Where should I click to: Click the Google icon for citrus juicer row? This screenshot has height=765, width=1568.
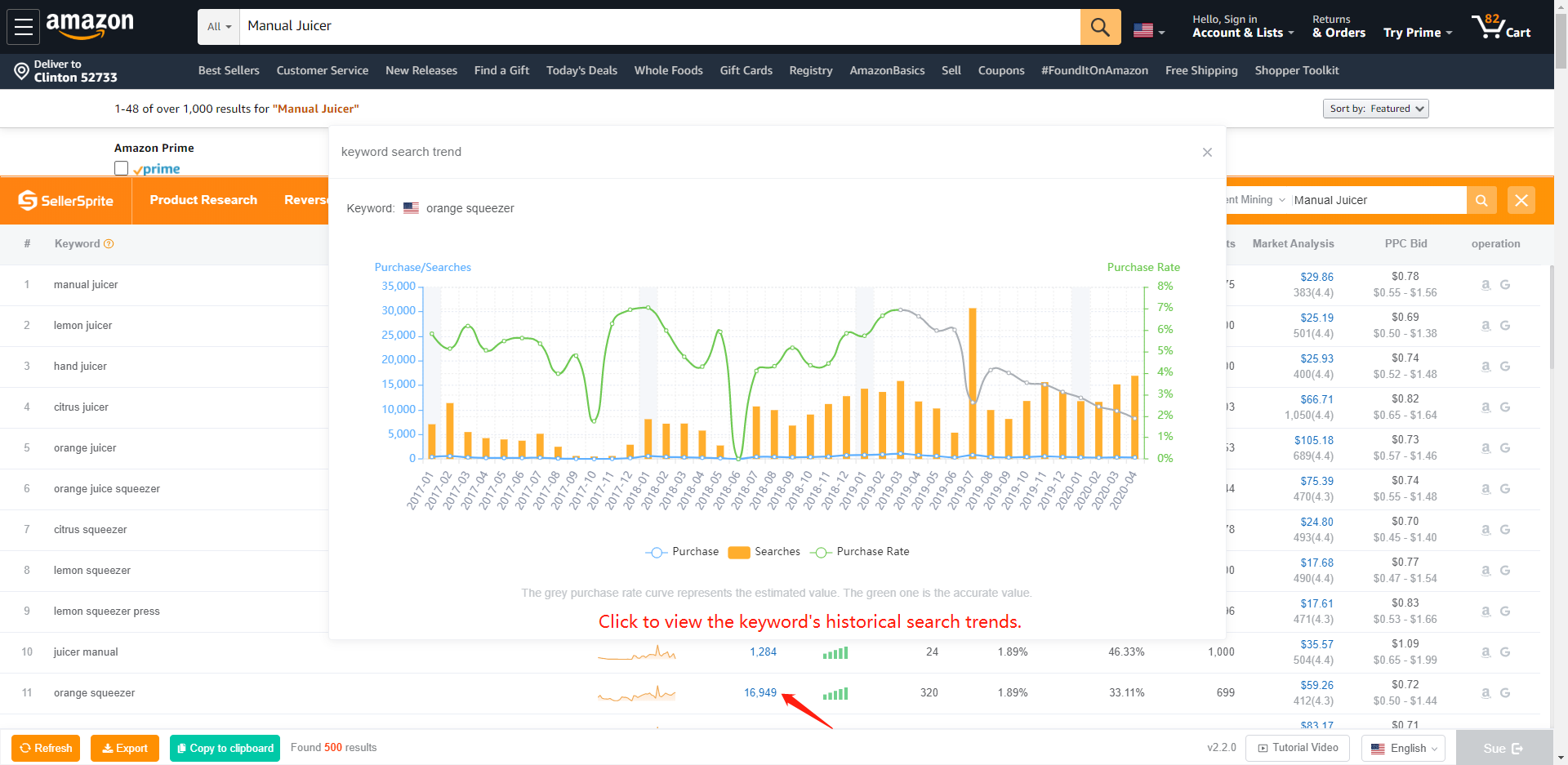click(1505, 407)
